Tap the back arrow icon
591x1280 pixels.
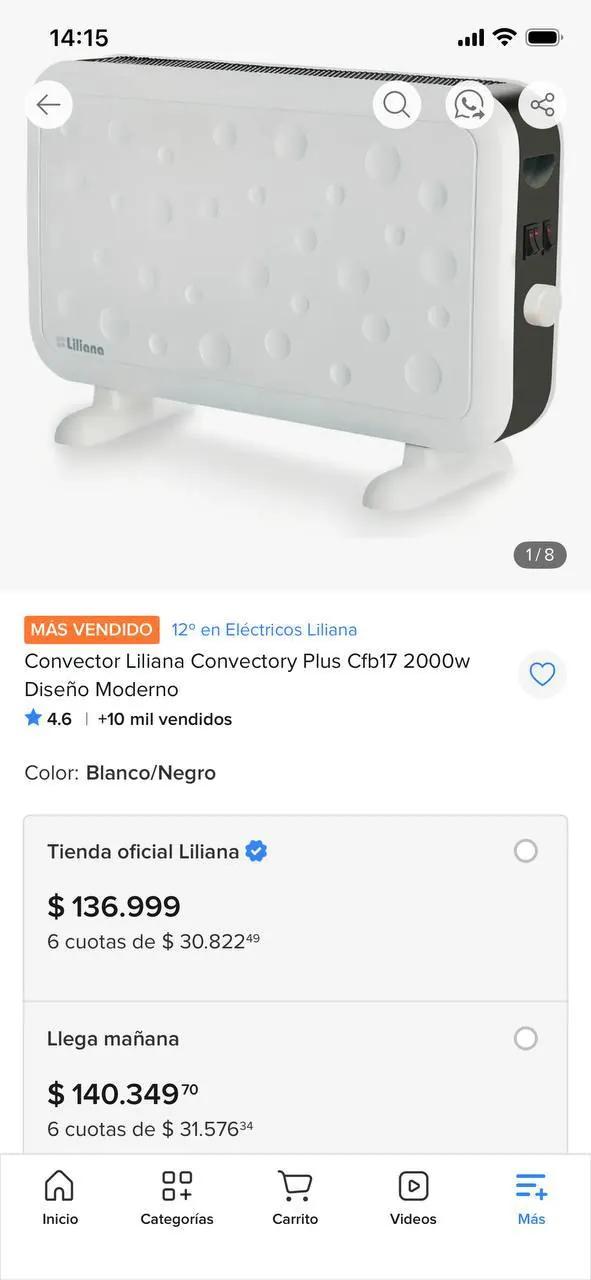48,105
